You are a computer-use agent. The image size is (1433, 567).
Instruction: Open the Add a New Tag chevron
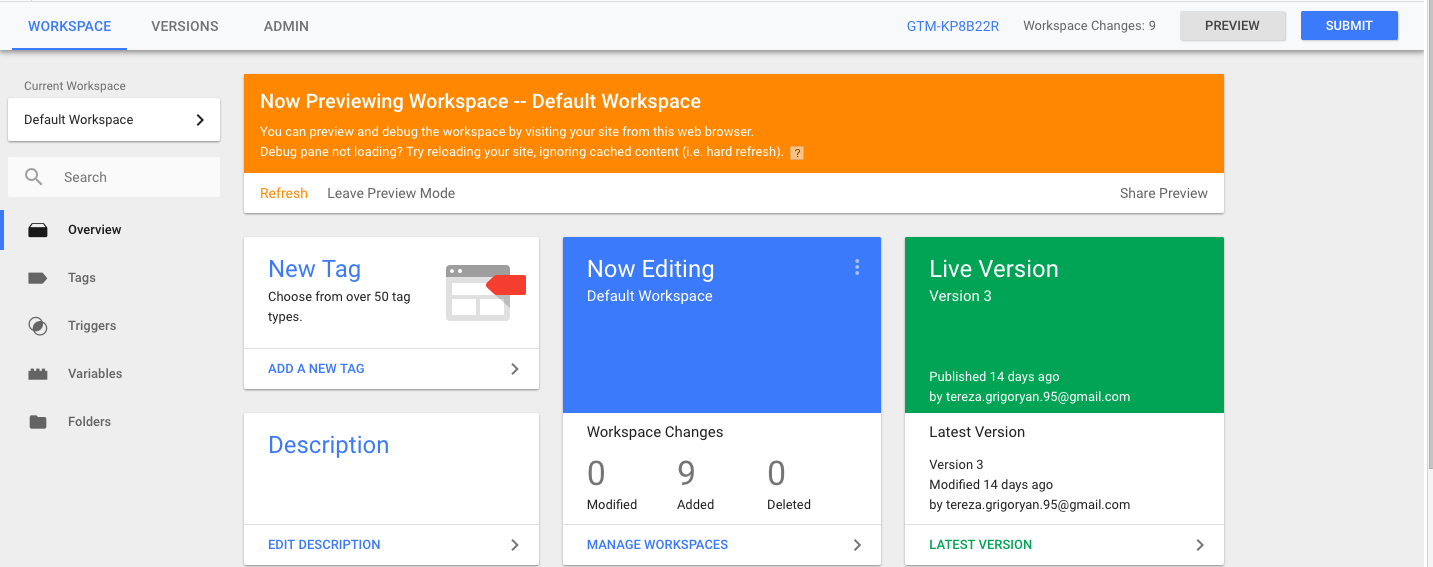coord(515,369)
